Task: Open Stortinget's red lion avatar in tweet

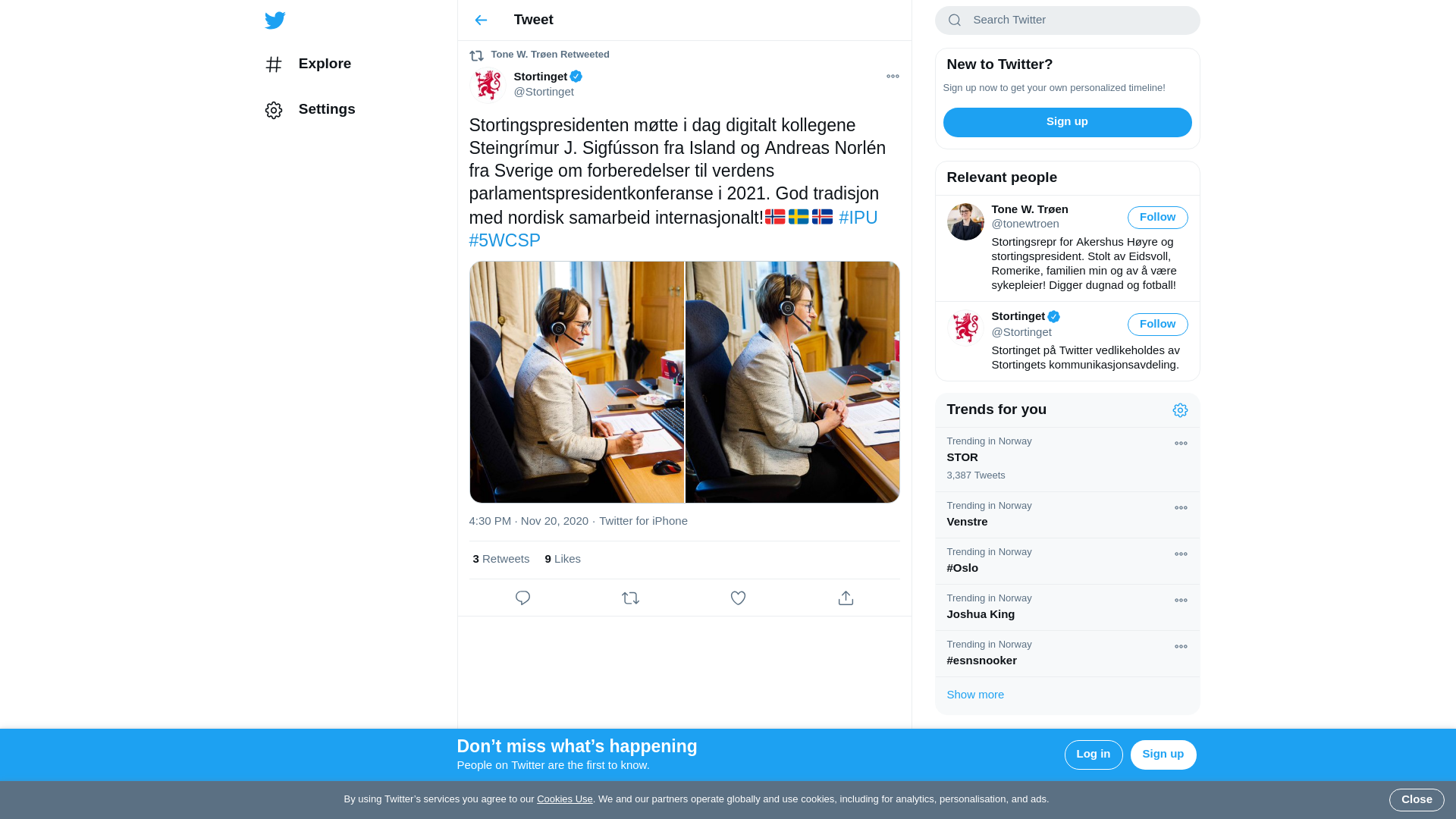Action: 488,84
